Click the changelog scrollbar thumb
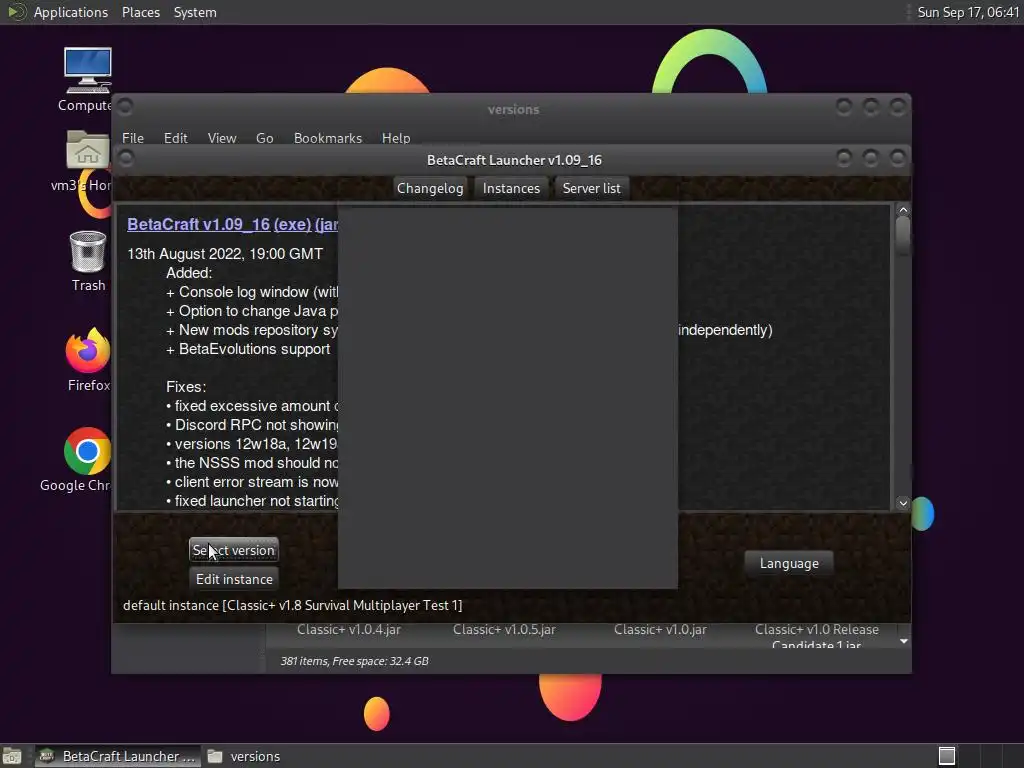The height and width of the screenshot is (768, 1024). coord(903,236)
